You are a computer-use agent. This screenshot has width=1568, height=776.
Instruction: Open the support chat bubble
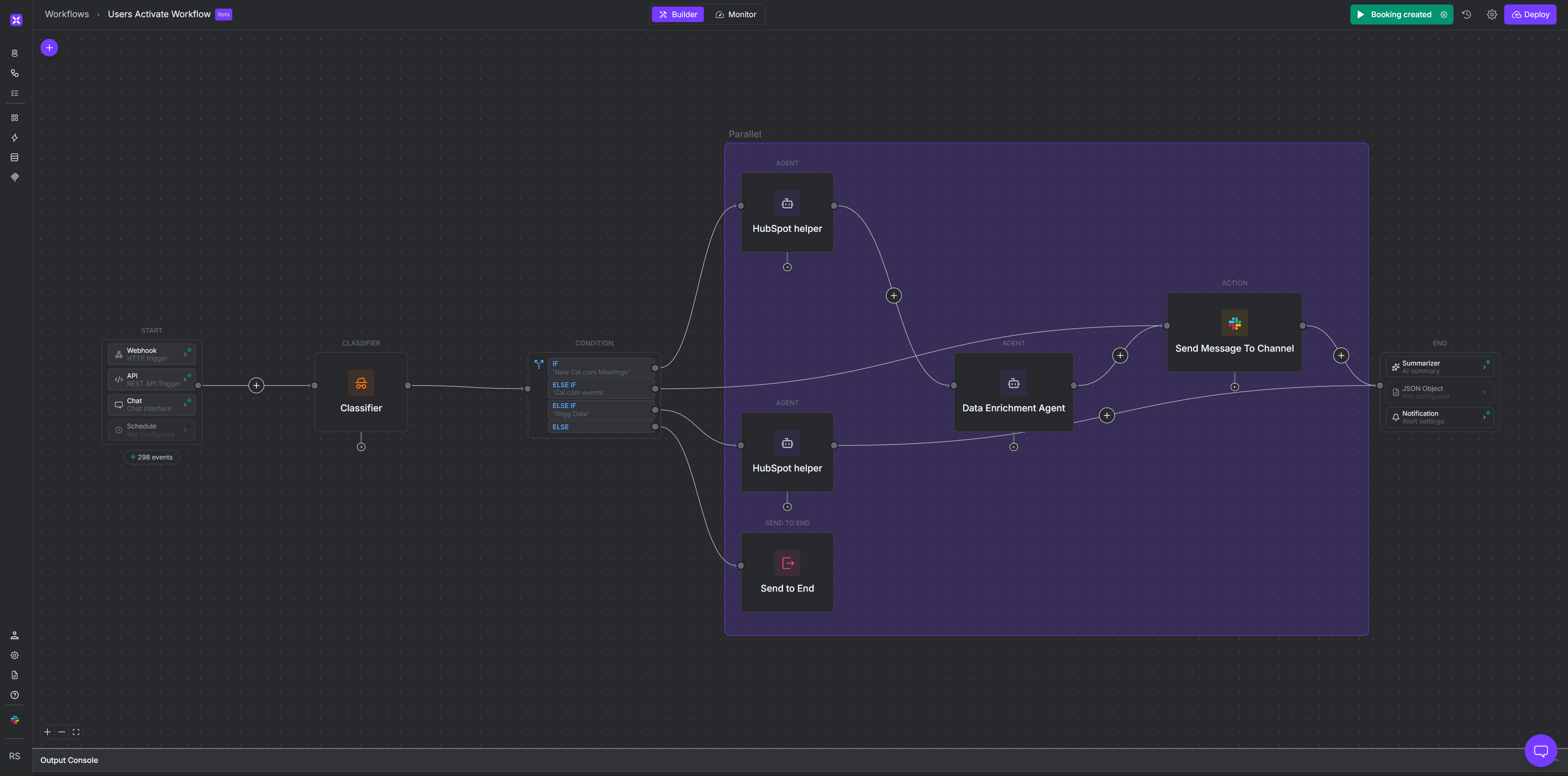point(1541,750)
